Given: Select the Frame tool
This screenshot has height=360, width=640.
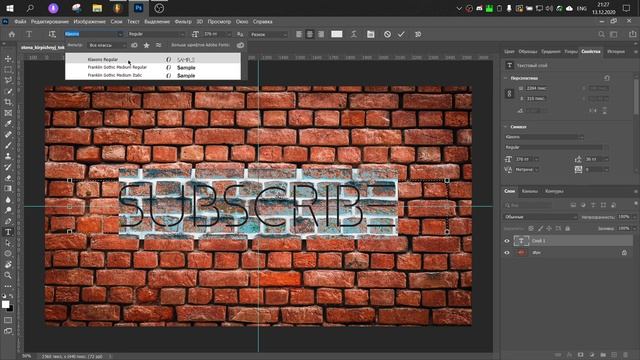Looking at the screenshot, I should (8, 113).
